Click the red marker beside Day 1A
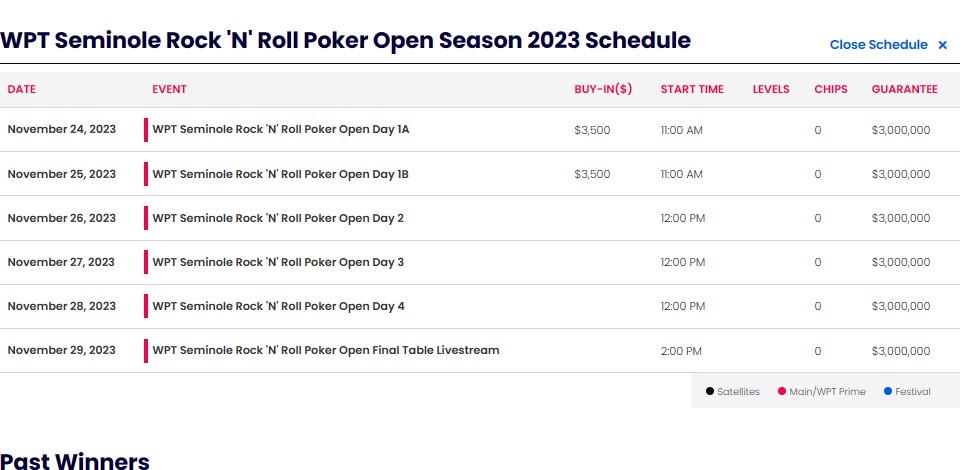This screenshot has width=969, height=470. 146,130
